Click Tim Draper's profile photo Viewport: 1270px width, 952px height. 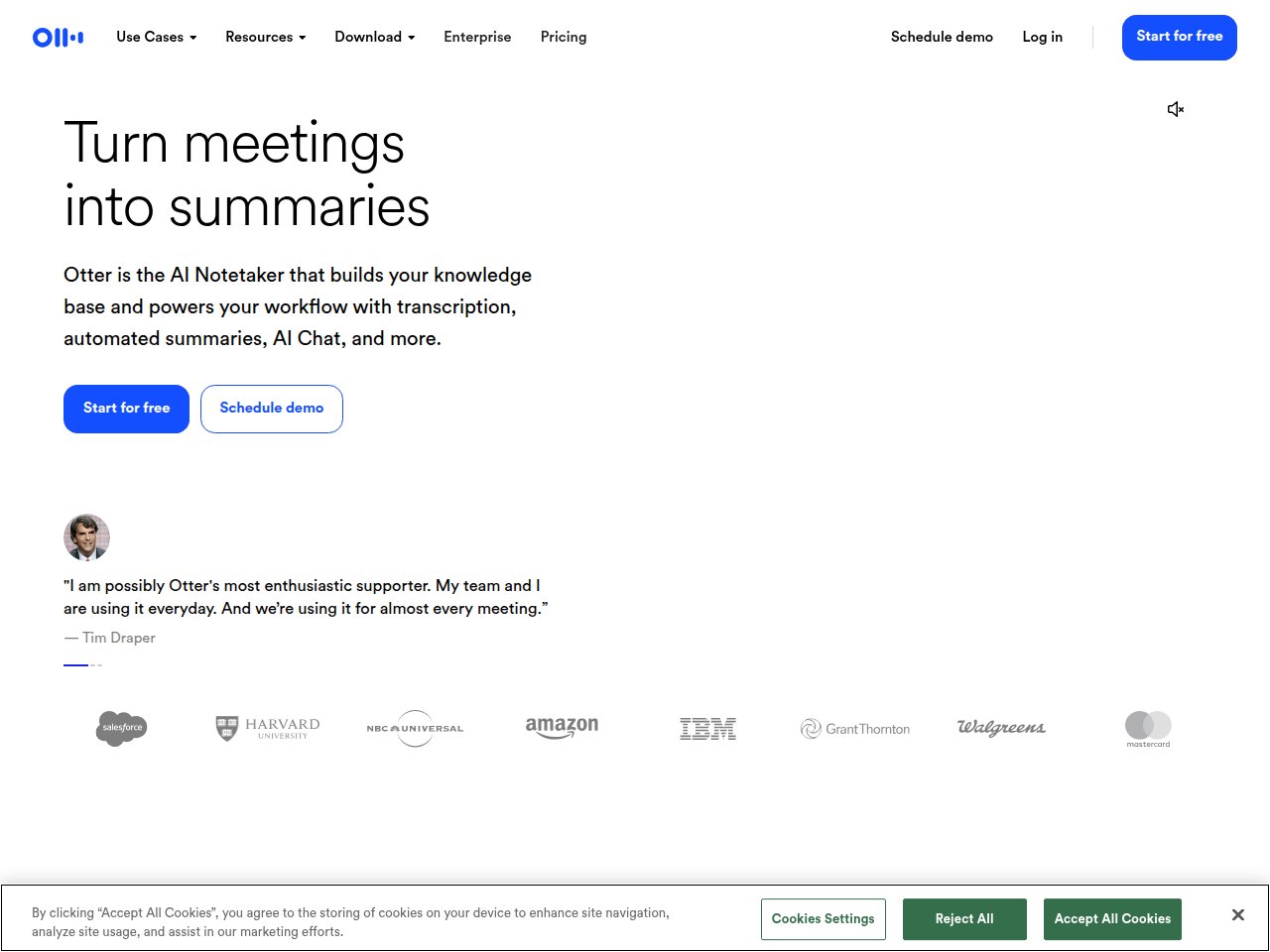point(86,537)
